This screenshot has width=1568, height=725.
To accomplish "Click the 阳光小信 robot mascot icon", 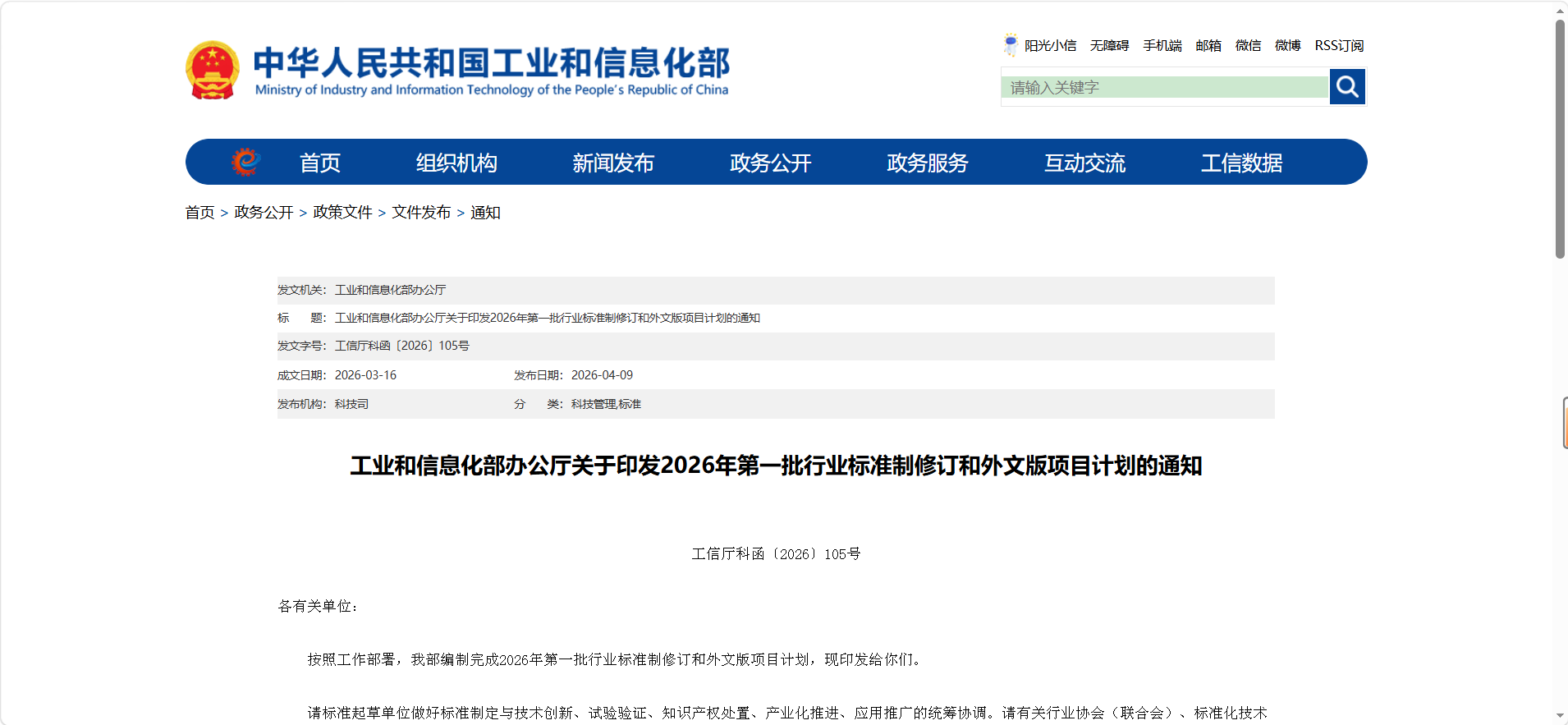I will pyautogui.click(x=1011, y=44).
